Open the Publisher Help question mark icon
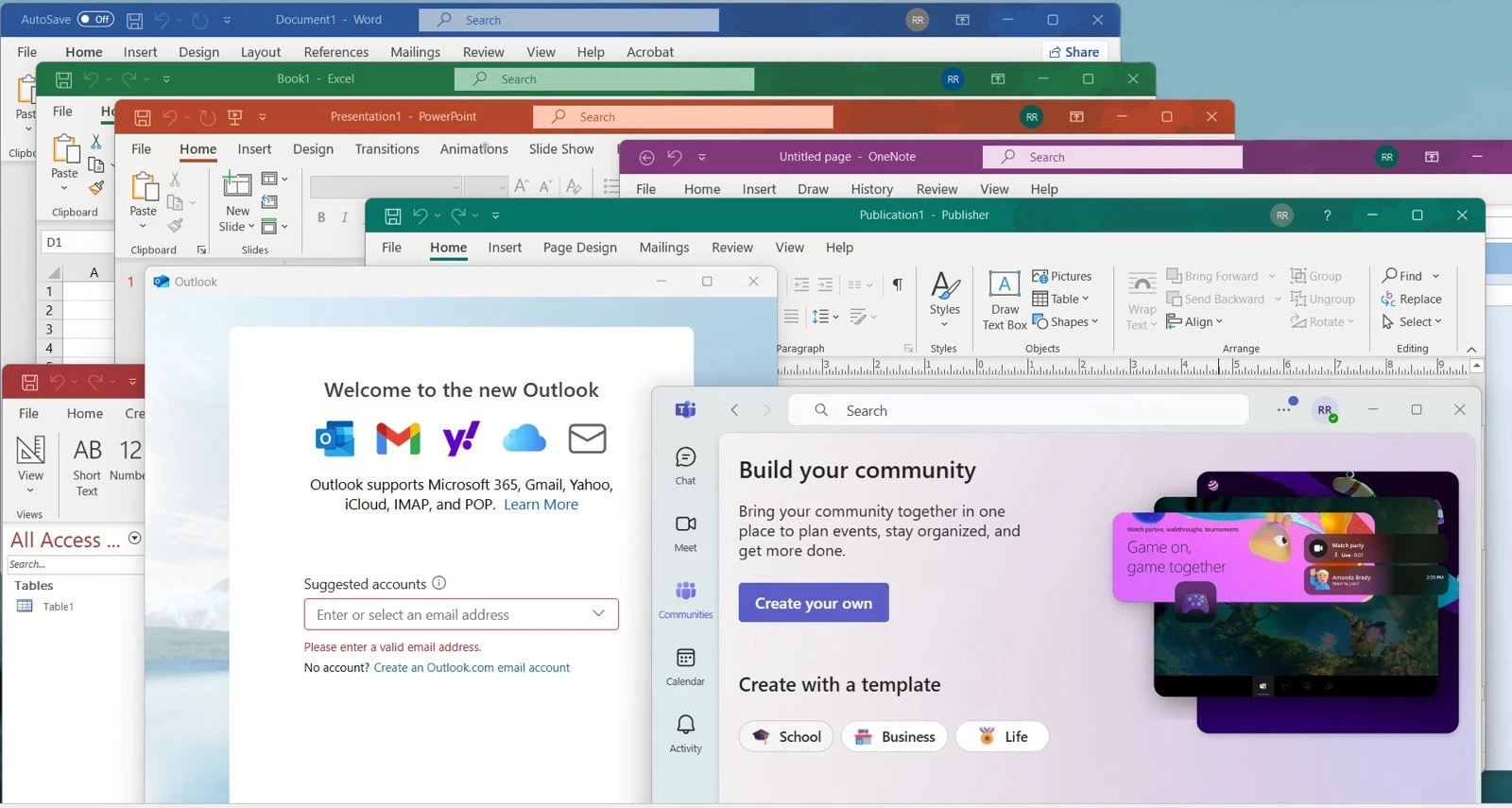Screen dimensions: 1512x808 [1327, 215]
